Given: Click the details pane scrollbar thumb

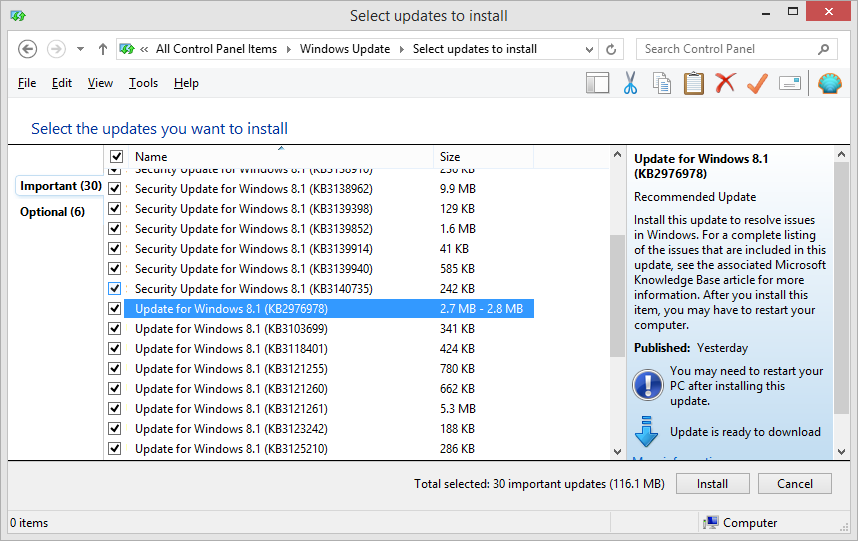Looking at the screenshot, I should (x=842, y=289).
